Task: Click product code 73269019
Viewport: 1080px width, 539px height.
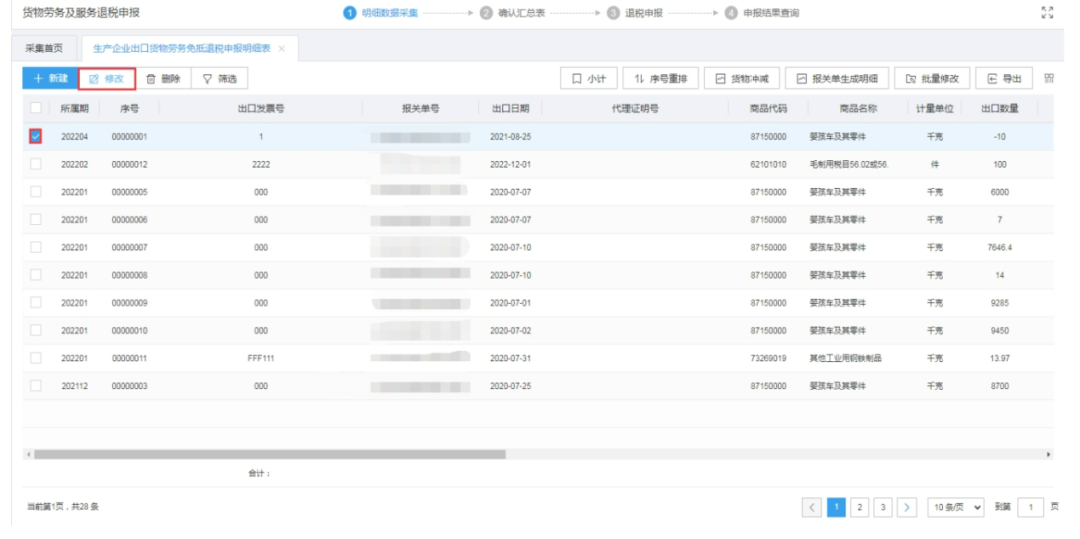Action: pos(769,358)
